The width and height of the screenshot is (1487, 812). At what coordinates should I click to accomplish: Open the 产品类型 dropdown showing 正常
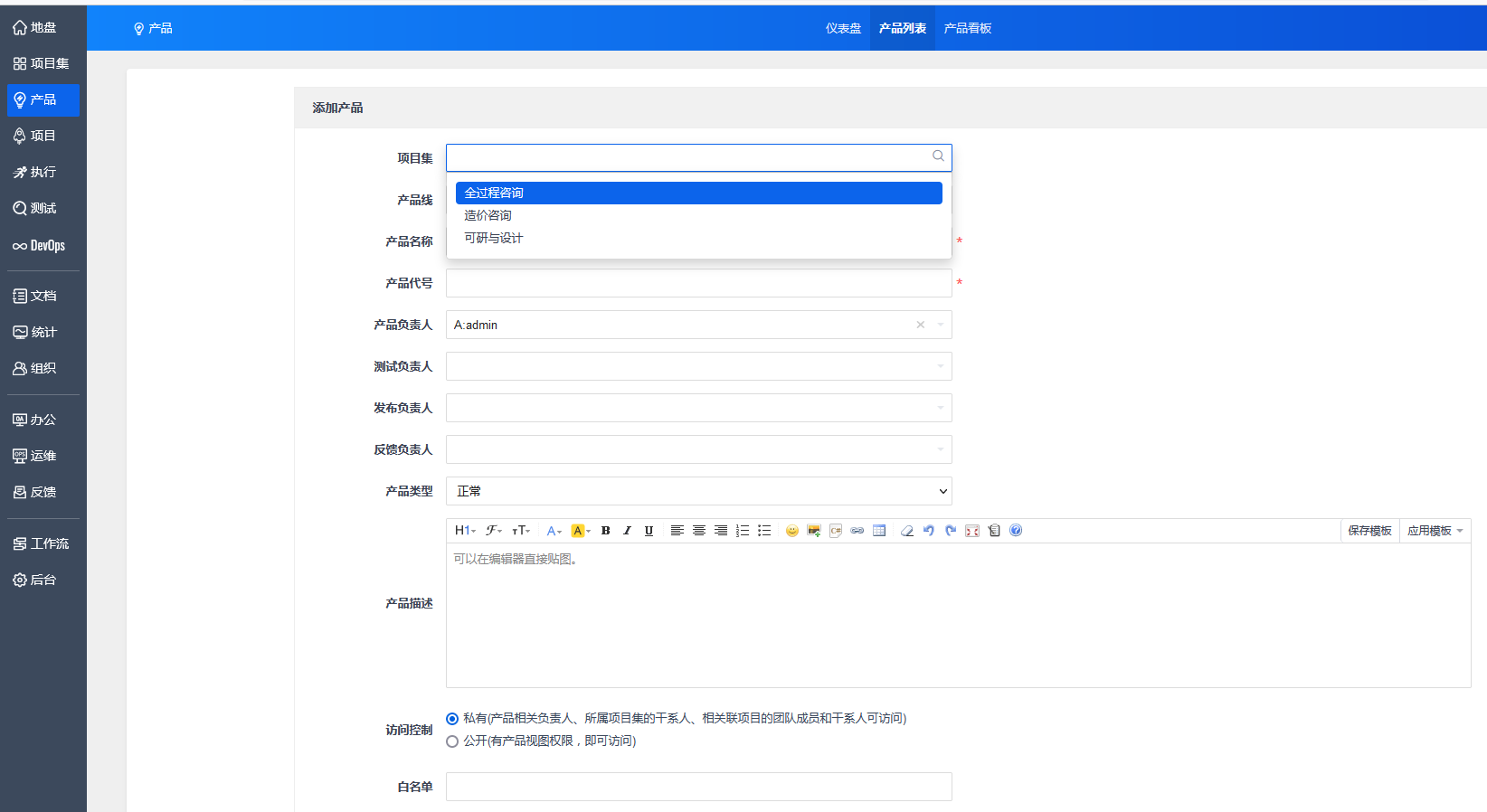click(x=698, y=491)
